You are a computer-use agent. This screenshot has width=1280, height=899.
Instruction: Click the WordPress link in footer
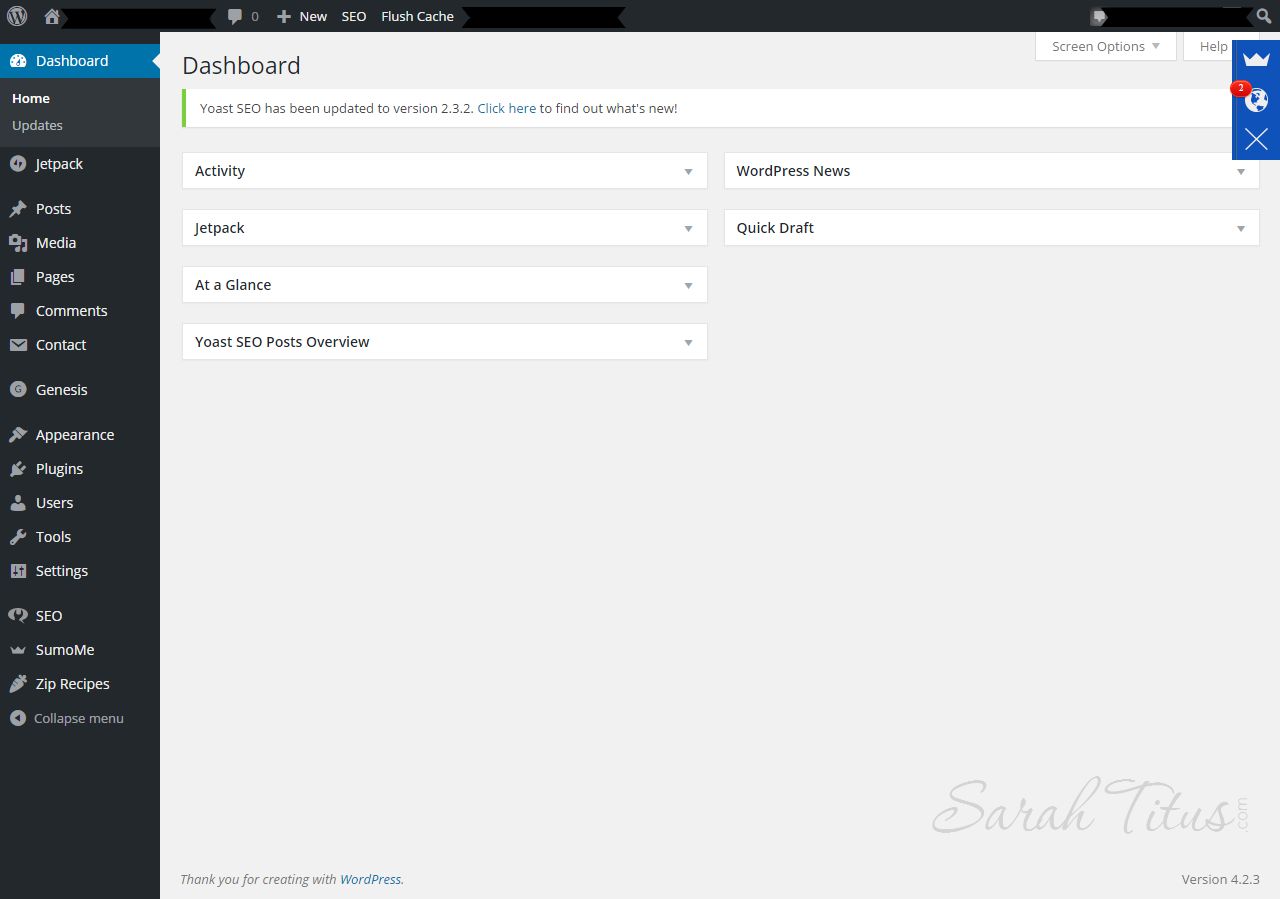tap(370, 879)
